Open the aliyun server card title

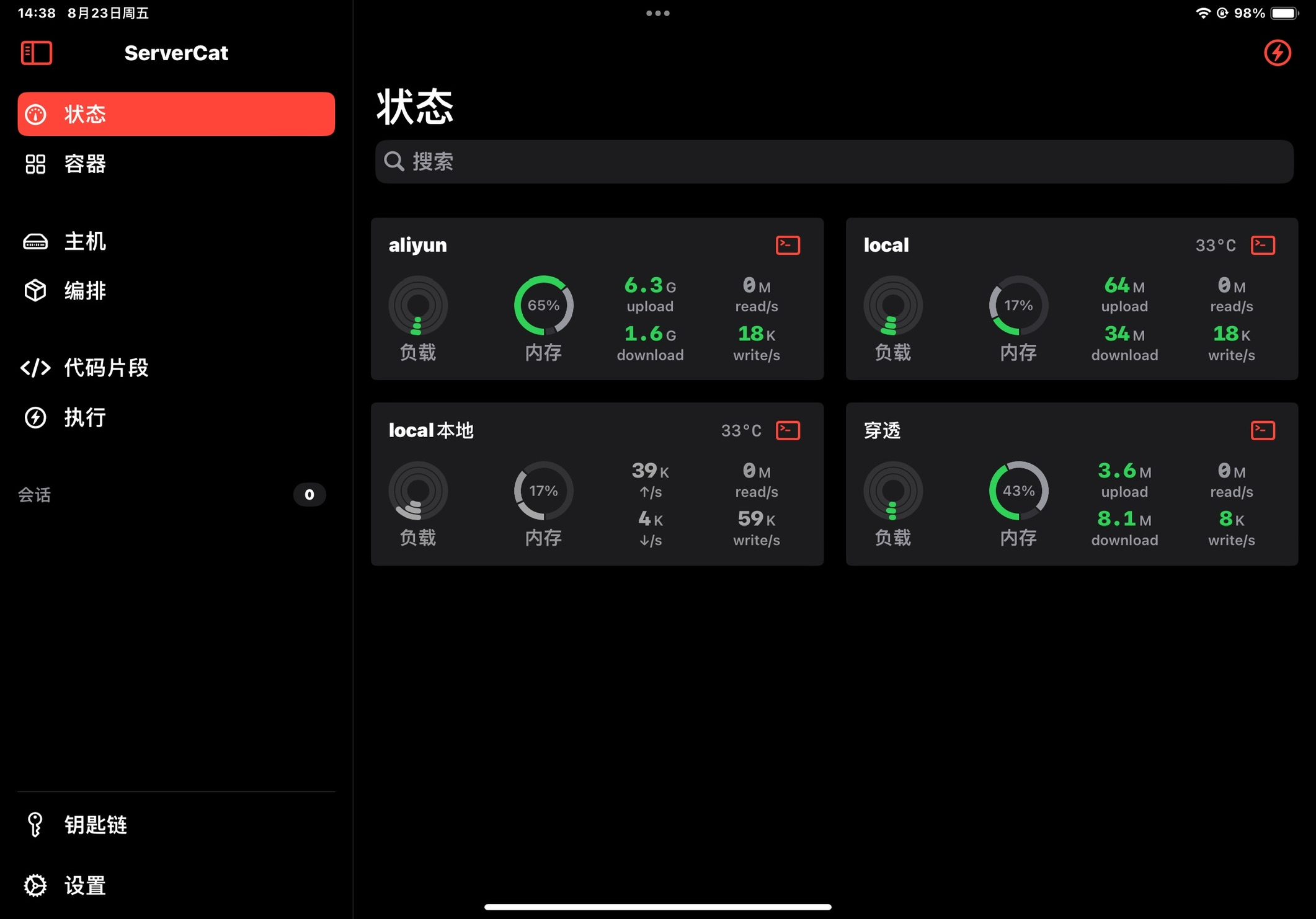coord(417,245)
